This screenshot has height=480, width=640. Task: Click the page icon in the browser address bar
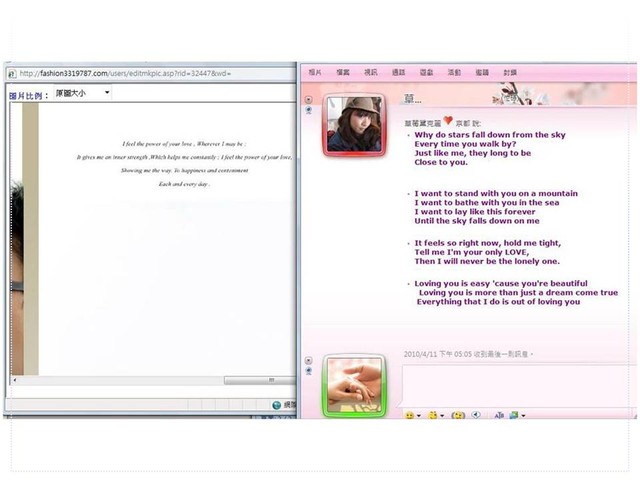click(12, 73)
